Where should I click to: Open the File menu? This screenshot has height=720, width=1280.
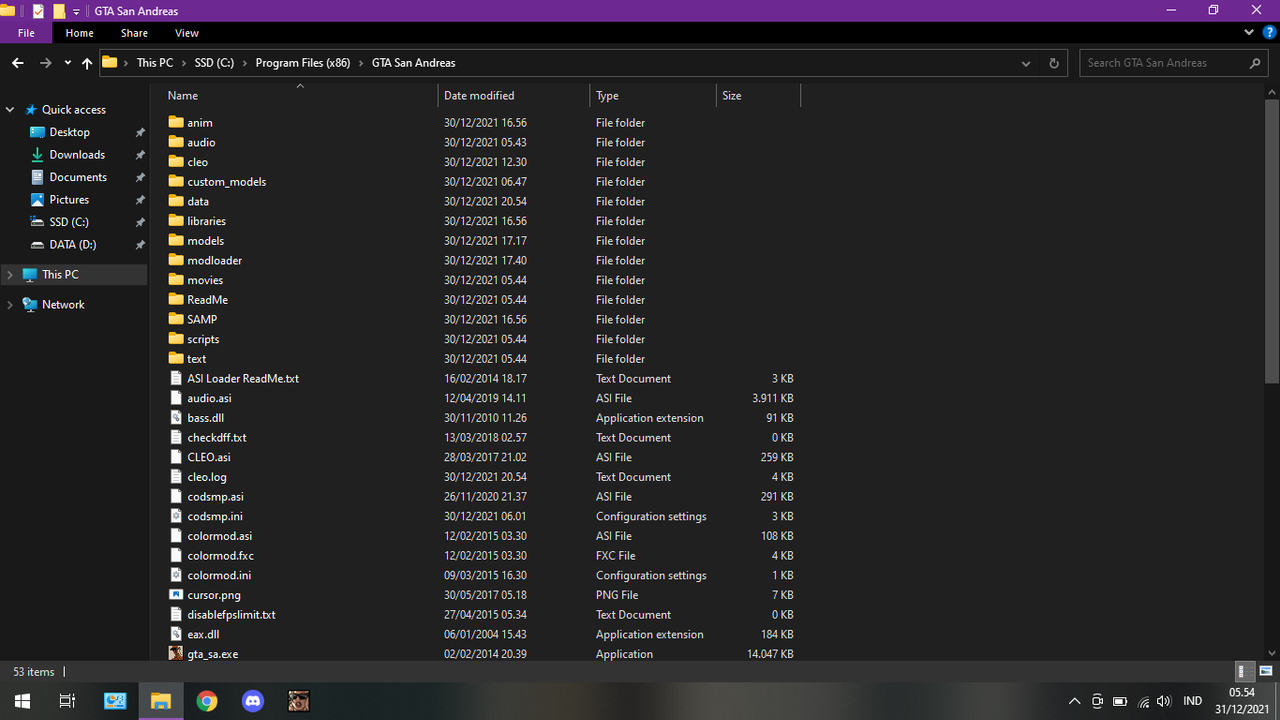click(x=26, y=33)
